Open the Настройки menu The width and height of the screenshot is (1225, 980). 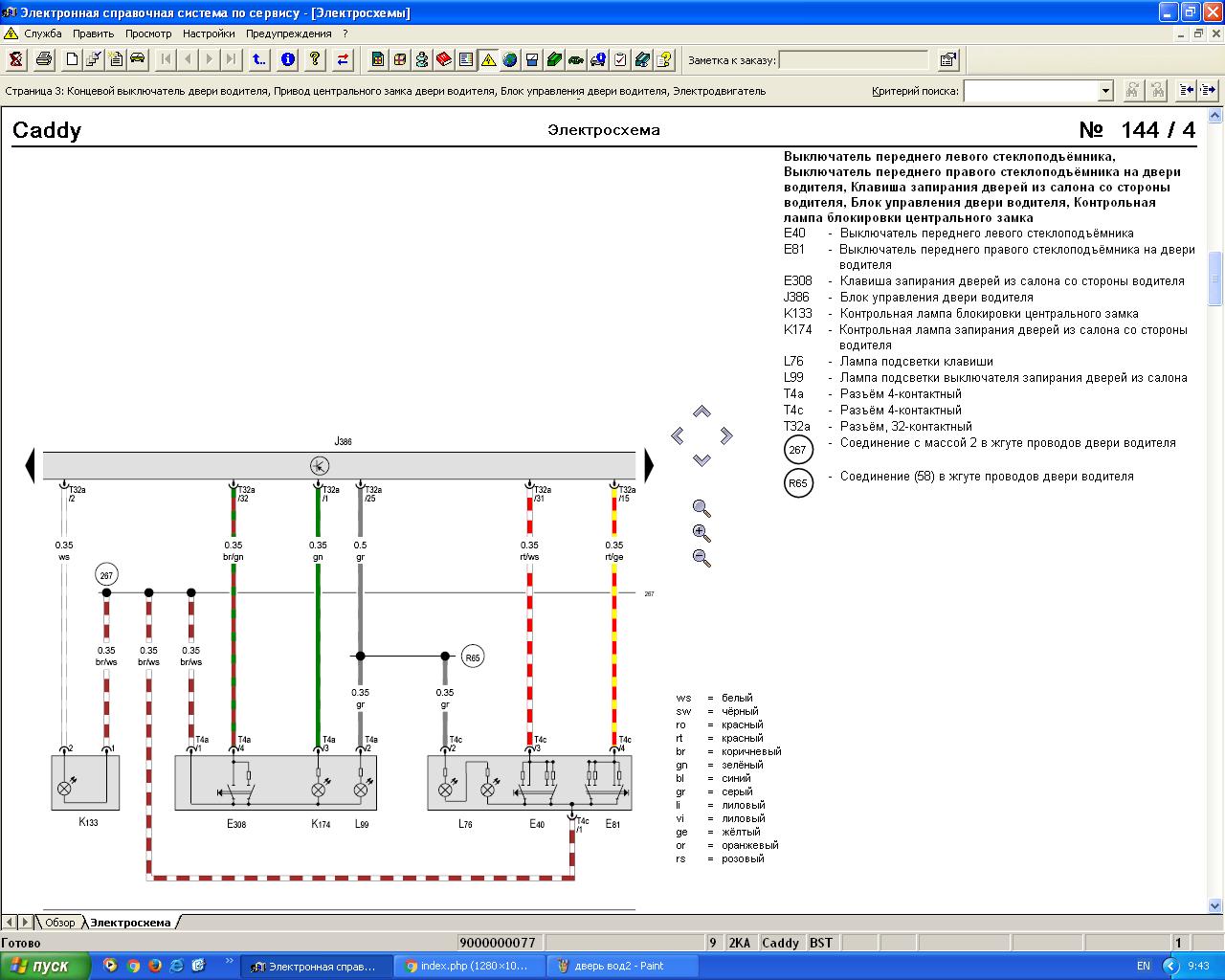(209, 33)
